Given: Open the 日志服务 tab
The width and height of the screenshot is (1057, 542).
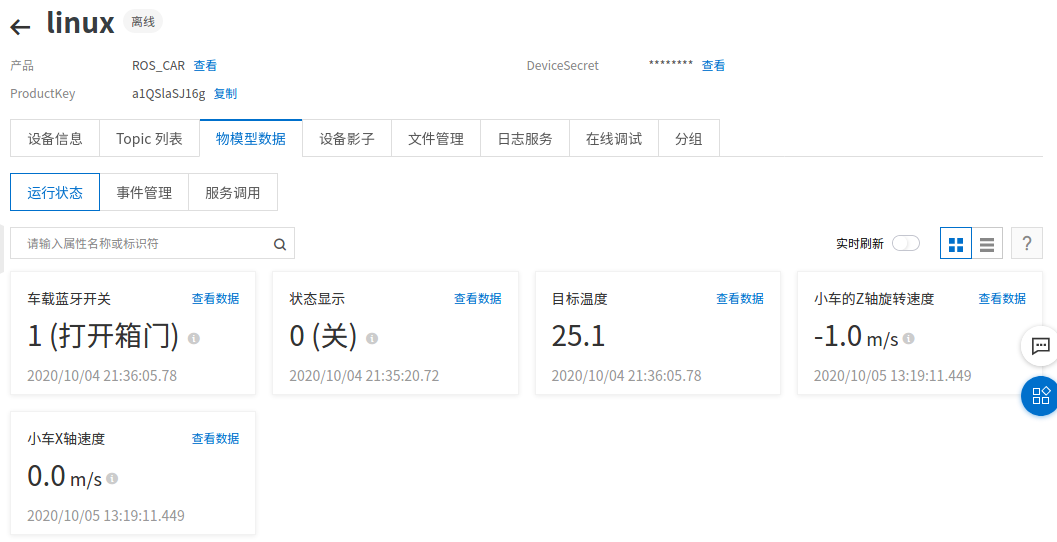Looking at the screenshot, I should coord(524,138).
